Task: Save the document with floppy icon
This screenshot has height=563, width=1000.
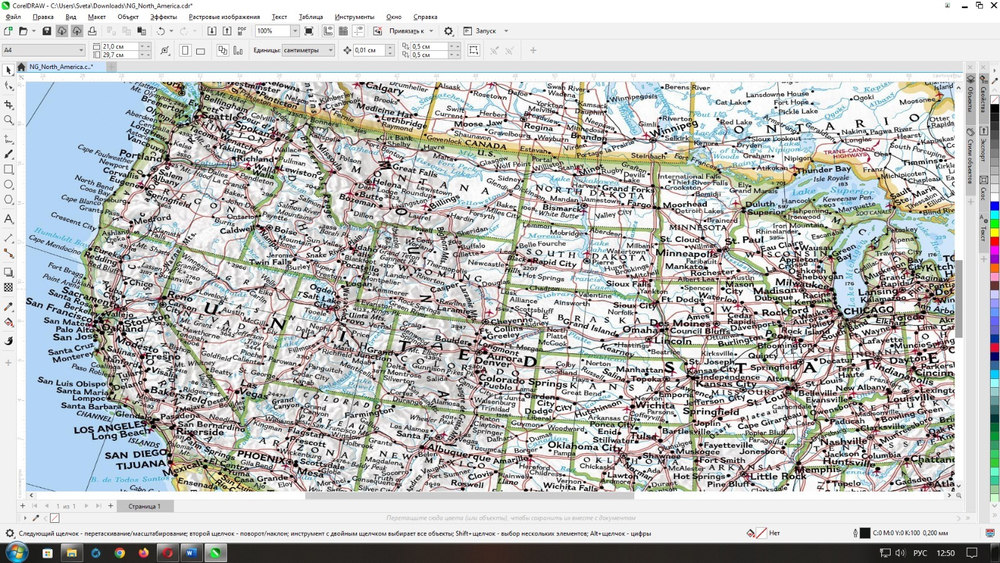Action: click(47, 31)
